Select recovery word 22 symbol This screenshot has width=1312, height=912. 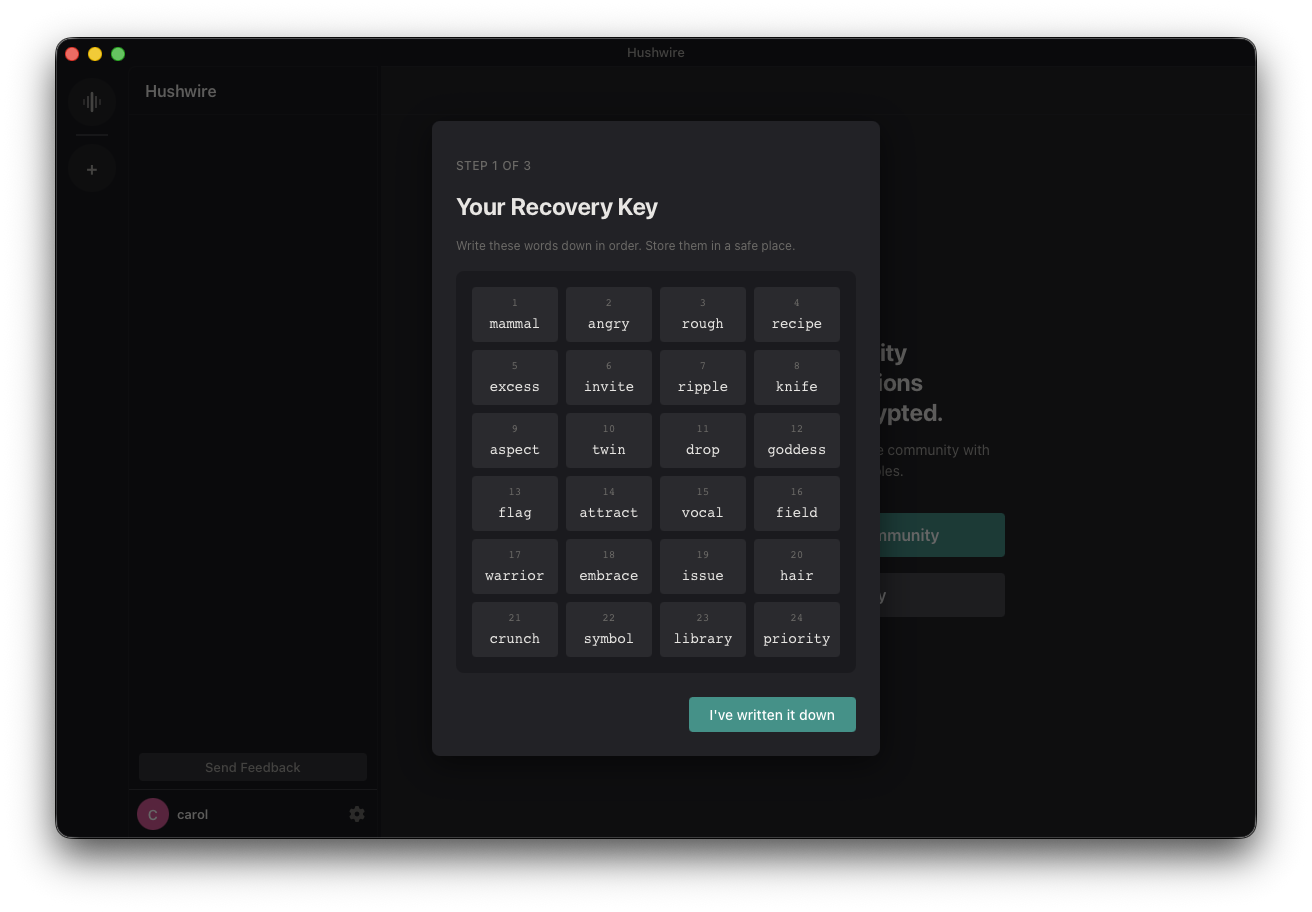(x=609, y=629)
